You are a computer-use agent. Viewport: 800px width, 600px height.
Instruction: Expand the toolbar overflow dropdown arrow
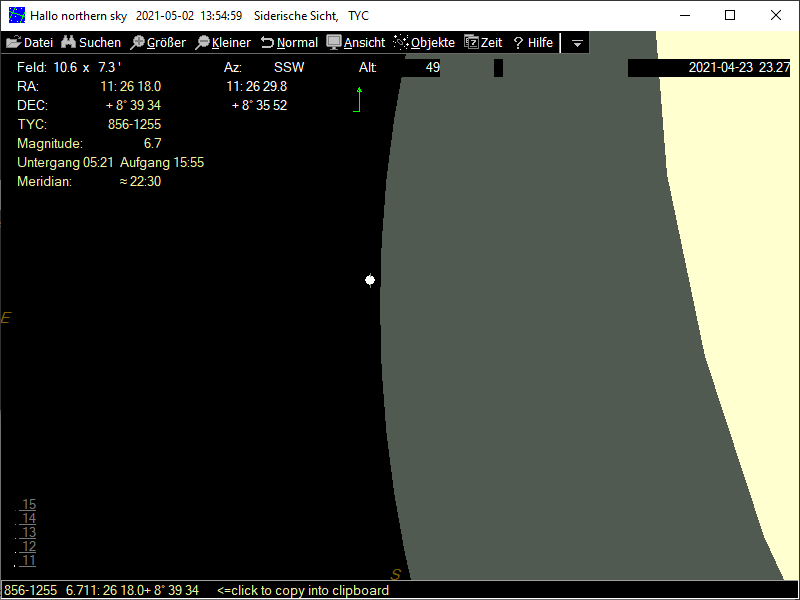pyautogui.click(x=577, y=44)
